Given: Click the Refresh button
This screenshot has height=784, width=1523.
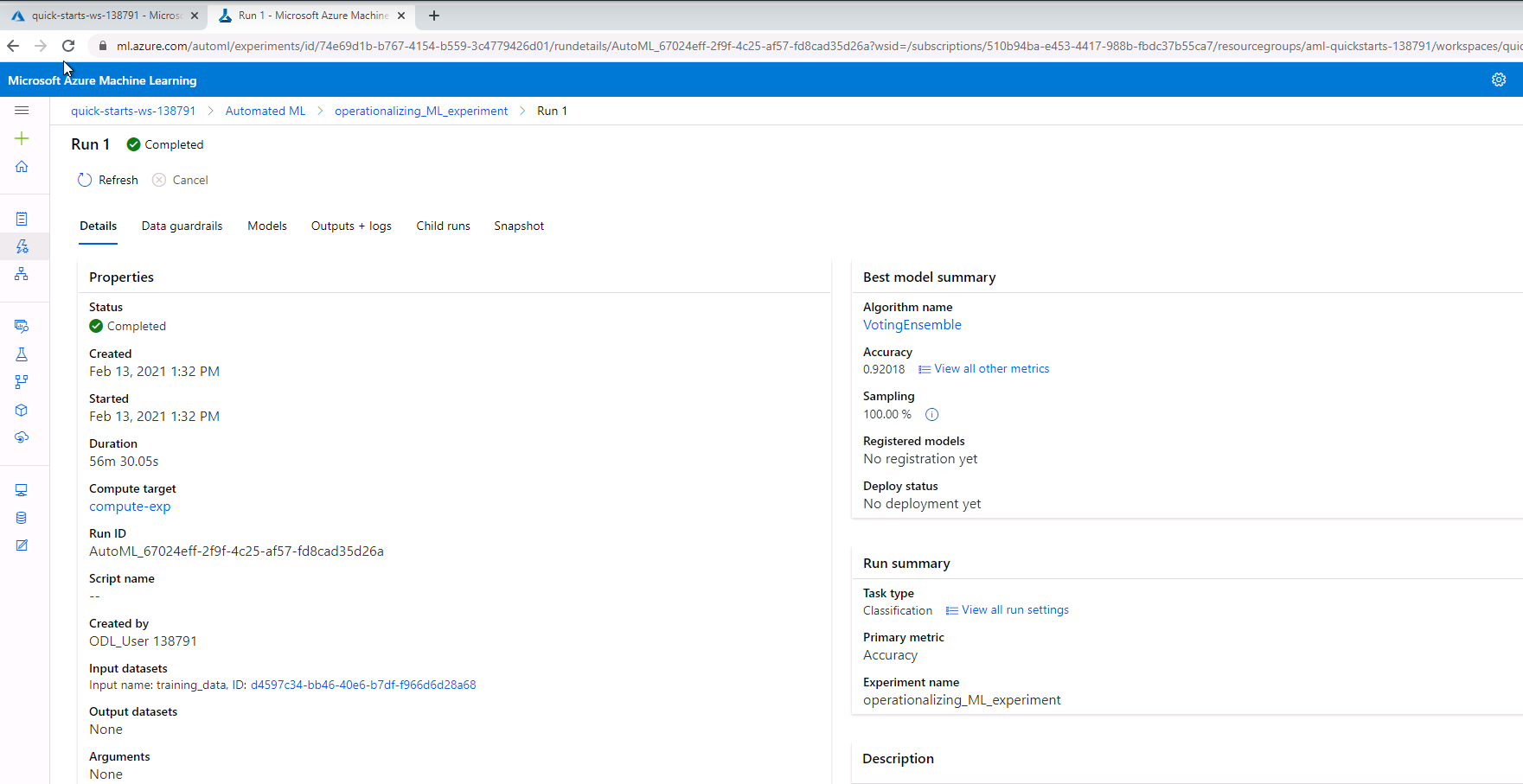Looking at the screenshot, I should pos(108,180).
